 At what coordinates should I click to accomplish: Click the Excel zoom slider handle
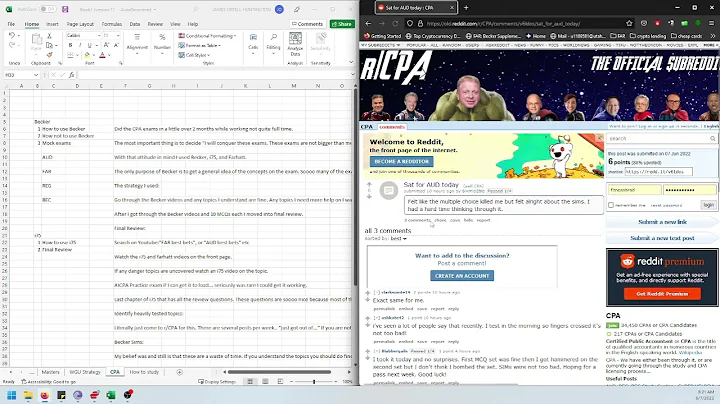coord(314,382)
